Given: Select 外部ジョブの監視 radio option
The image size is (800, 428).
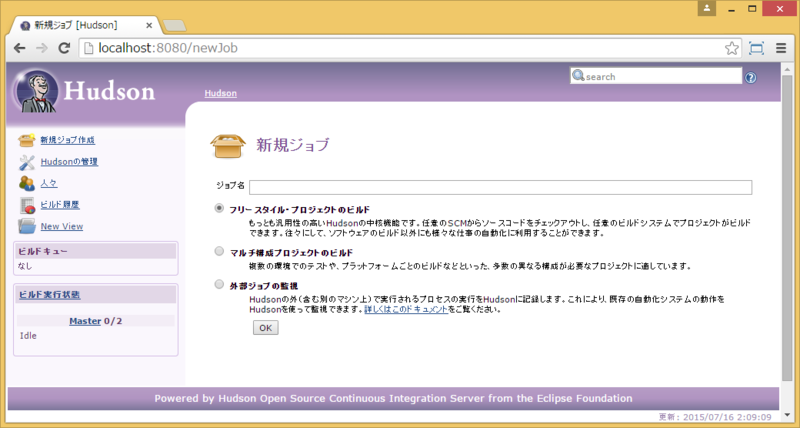Looking at the screenshot, I should [219, 284].
